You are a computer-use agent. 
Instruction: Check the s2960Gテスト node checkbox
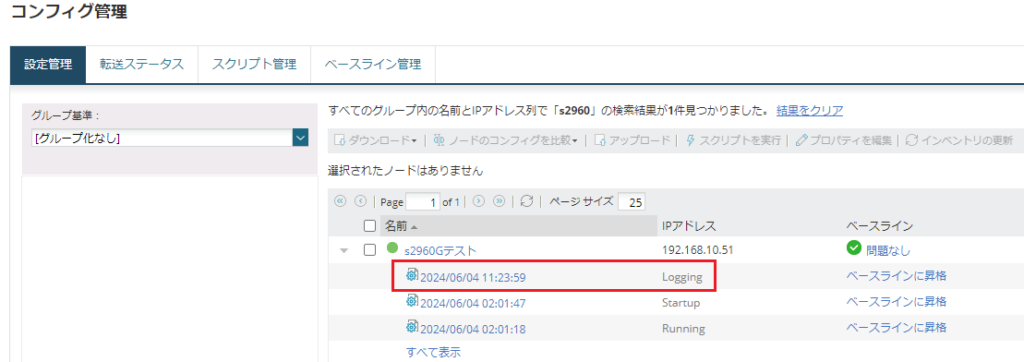pos(370,250)
